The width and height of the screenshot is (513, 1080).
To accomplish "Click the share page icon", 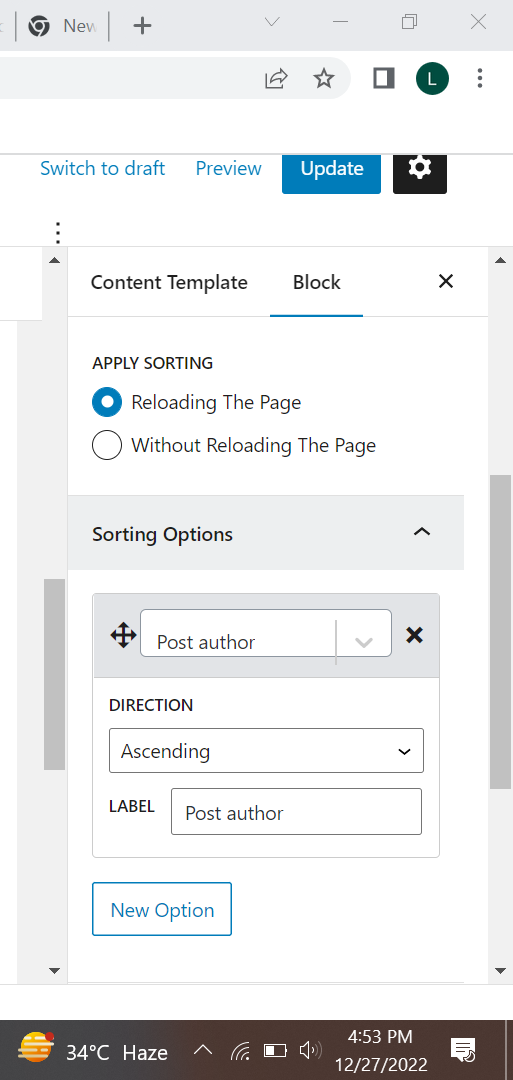I will [x=275, y=79].
